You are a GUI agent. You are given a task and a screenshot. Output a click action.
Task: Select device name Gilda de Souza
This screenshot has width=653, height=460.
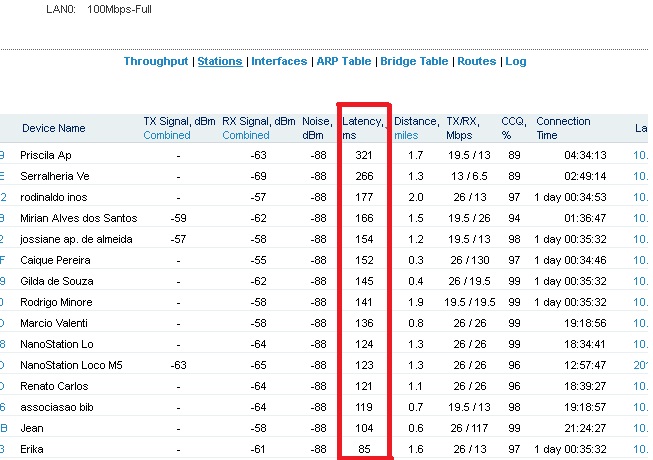57,281
